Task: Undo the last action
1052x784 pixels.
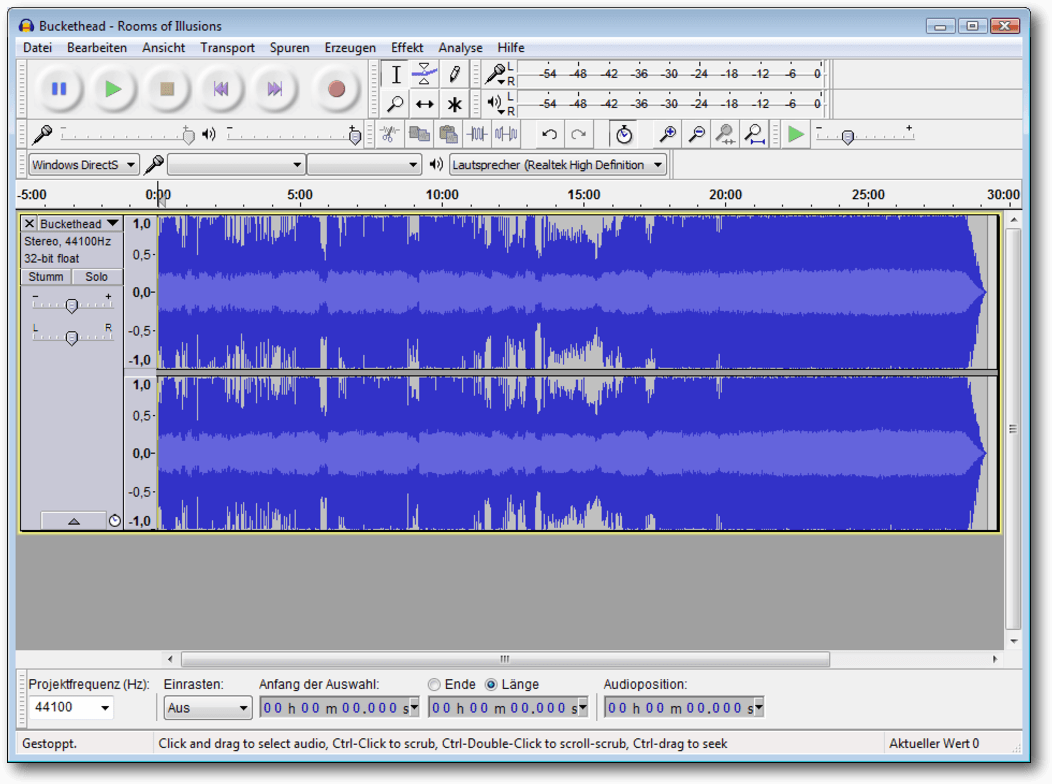Action: pyautogui.click(x=549, y=134)
